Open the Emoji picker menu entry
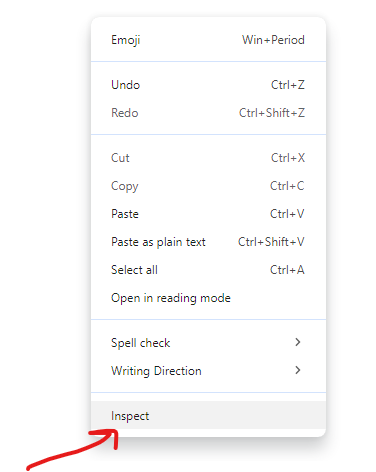This screenshot has width=376, height=472. [x=208, y=40]
